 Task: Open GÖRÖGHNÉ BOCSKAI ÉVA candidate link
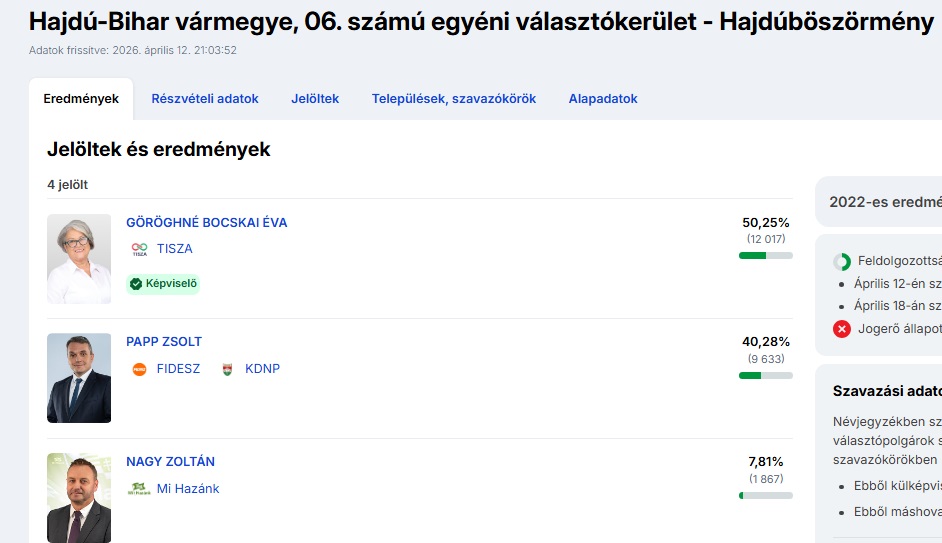click(206, 223)
